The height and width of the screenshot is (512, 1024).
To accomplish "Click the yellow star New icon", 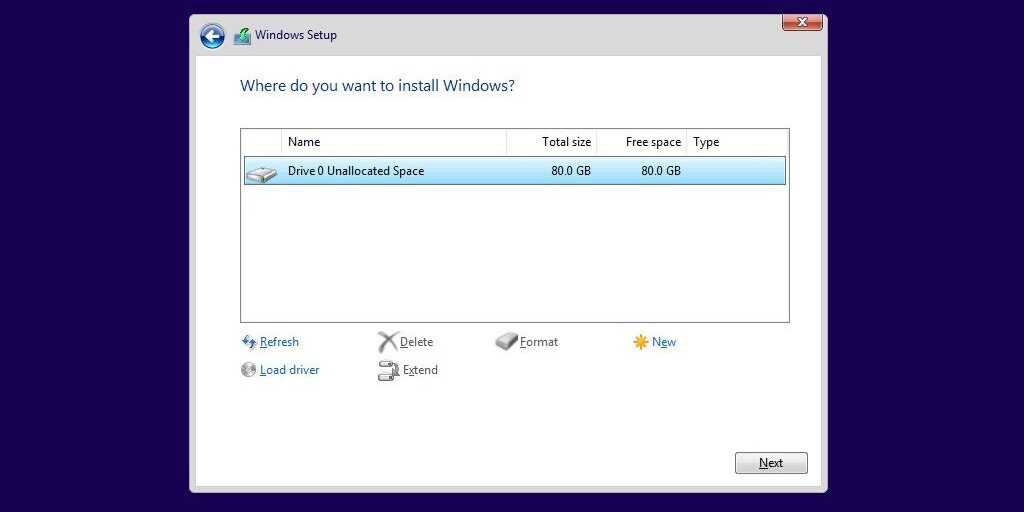I will coord(641,342).
